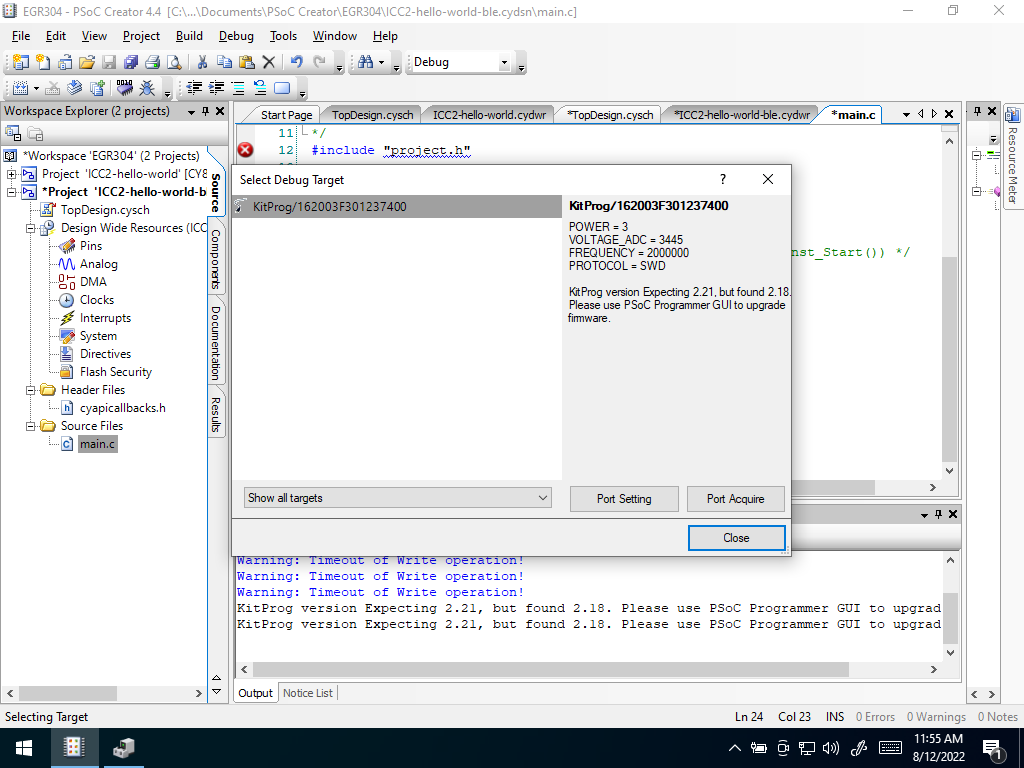Open the Tools menu
Image resolution: width=1024 pixels, height=768 pixels.
(x=283, y=36)
